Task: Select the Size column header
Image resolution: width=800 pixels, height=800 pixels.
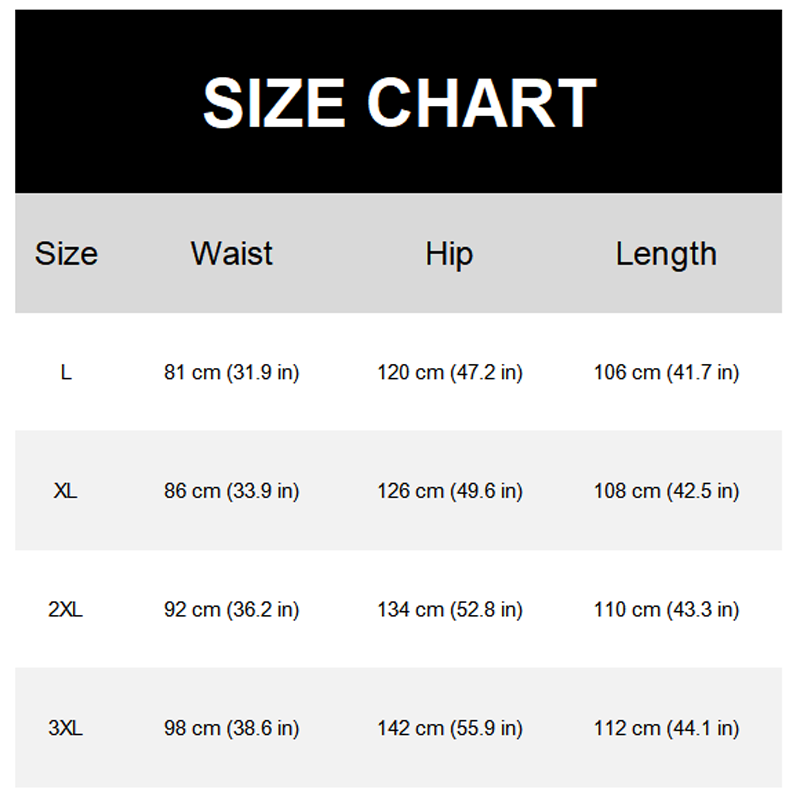Action: tap(66, 254)
